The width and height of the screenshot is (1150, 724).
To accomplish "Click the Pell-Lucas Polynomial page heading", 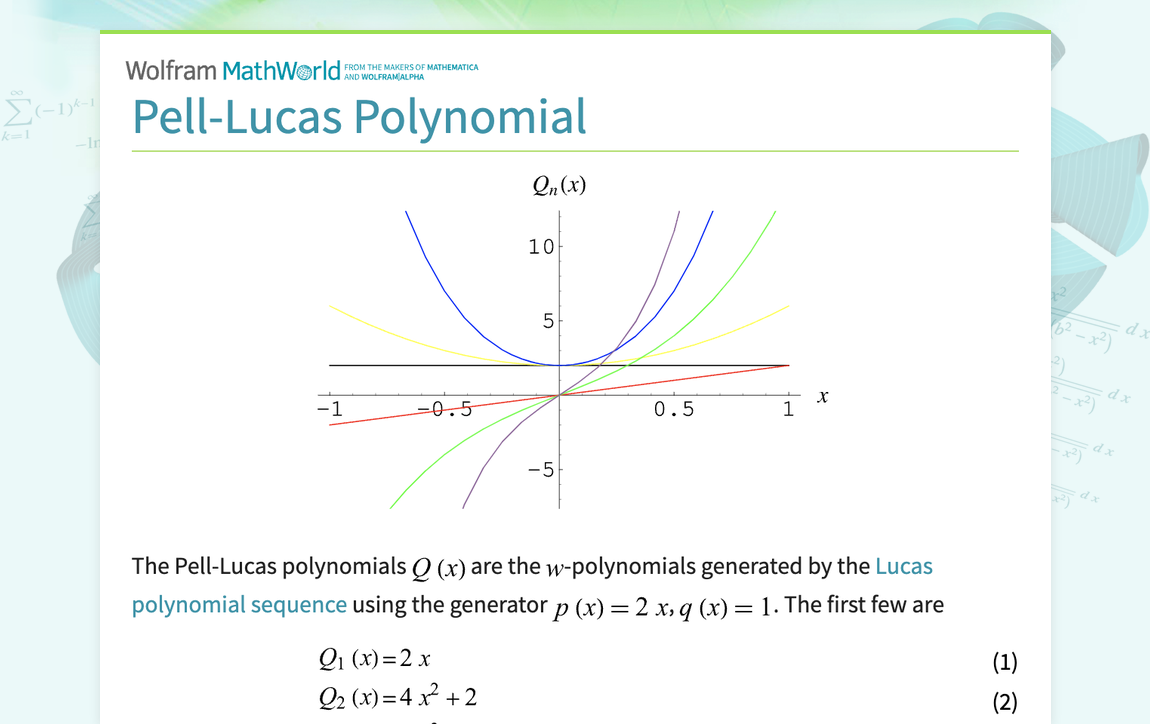I will (358, 117).
